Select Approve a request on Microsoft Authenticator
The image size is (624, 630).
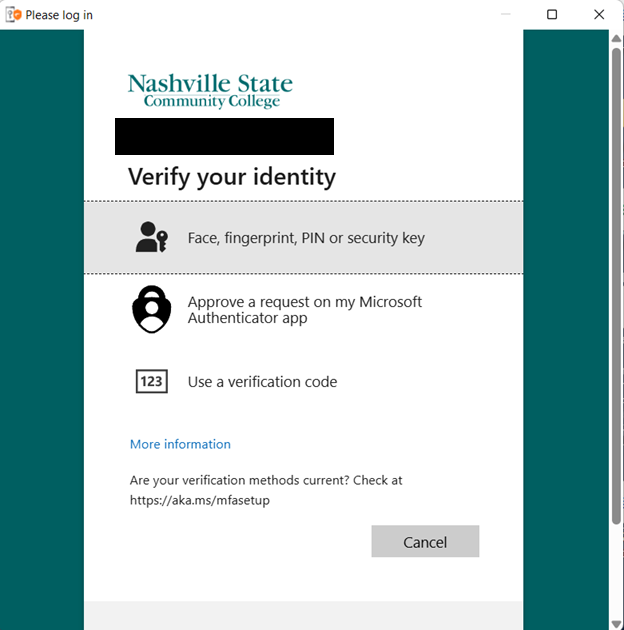305,310
